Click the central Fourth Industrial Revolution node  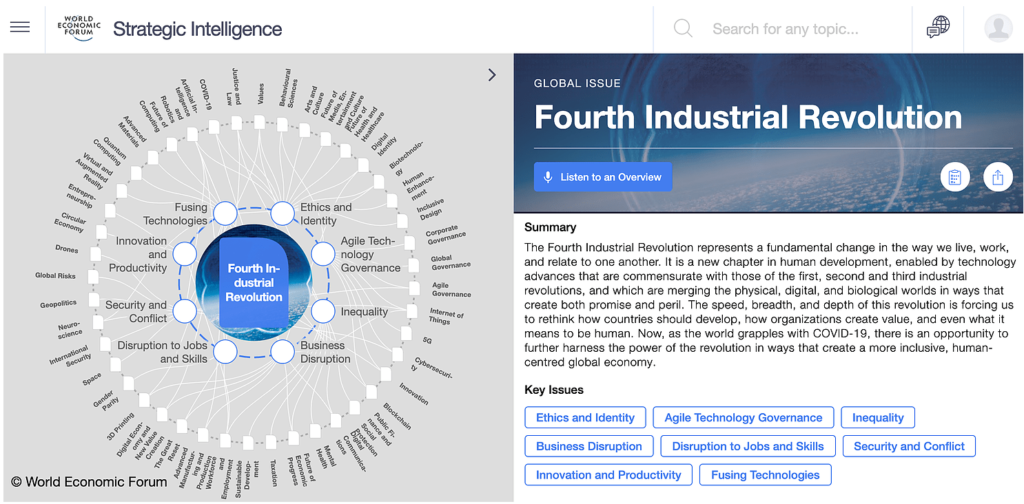254,283
